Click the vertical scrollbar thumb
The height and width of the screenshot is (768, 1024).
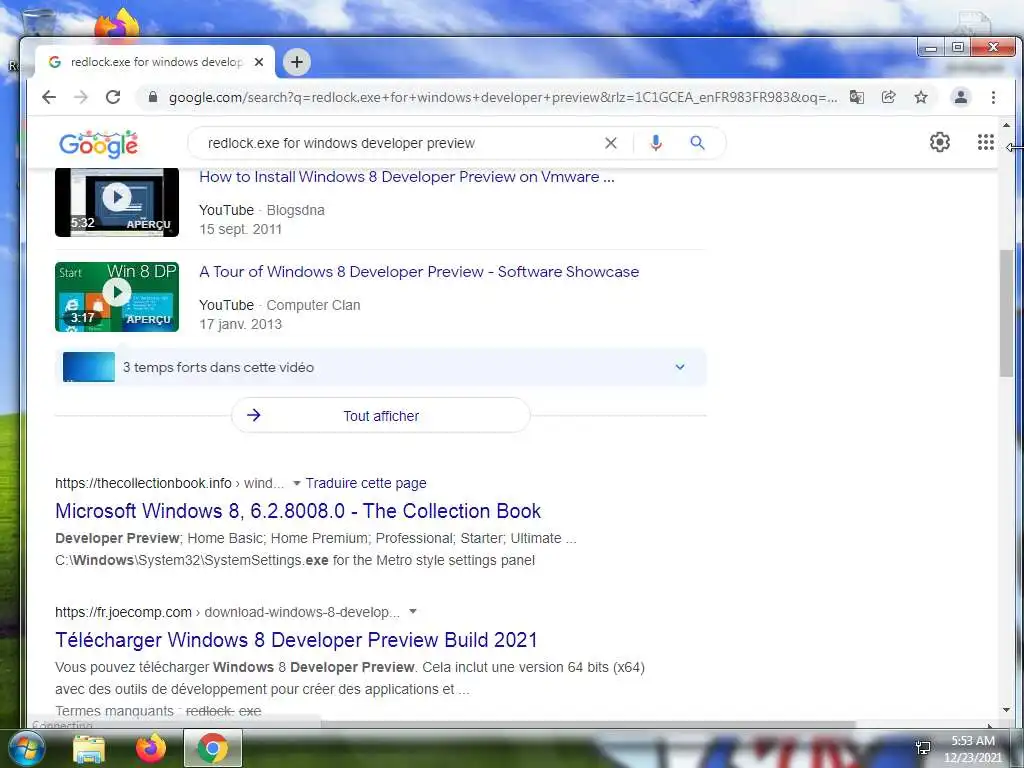pyautogui.click(x=1006, y=312)
